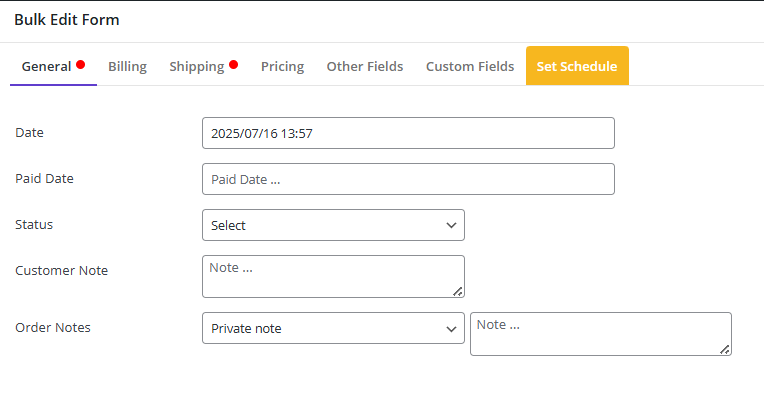The height and width of the screenshot is (410, 764).
Task: Go to the Pricing tab
Action: (x=283, y=66)
